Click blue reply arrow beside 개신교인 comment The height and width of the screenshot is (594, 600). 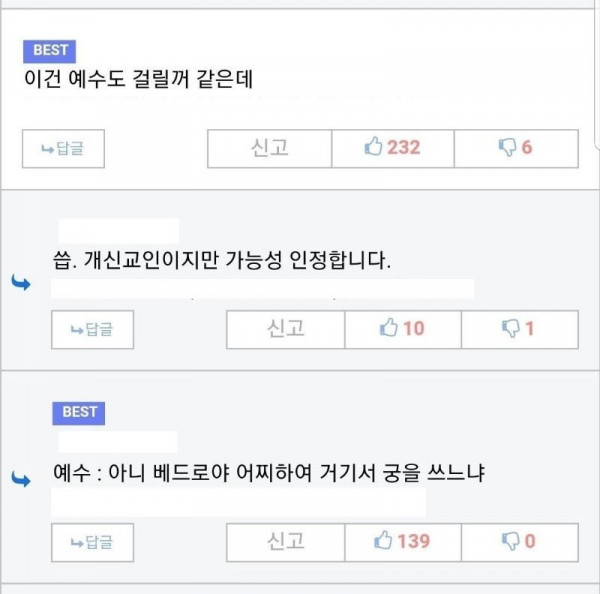tap(21, 283)
